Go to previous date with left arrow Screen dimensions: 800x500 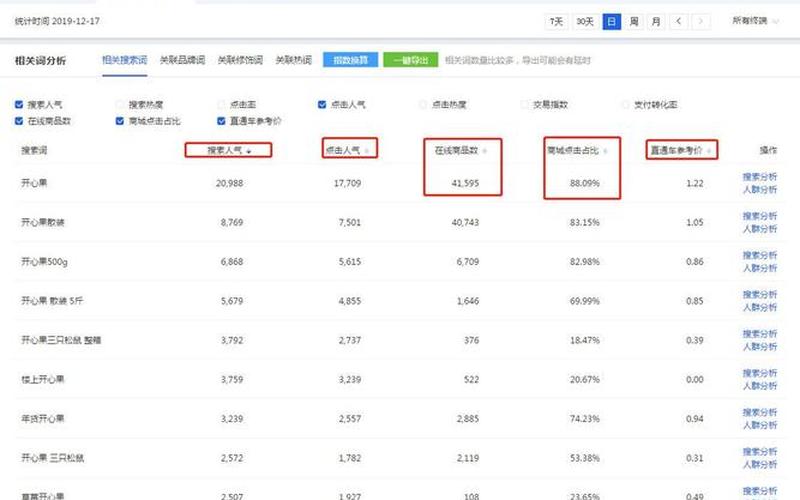pyautogui.click(x=678, y=21)
